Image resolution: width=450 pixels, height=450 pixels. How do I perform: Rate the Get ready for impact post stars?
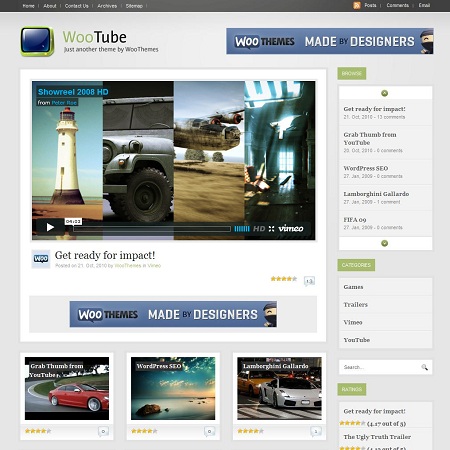click(x=283, y=279)
